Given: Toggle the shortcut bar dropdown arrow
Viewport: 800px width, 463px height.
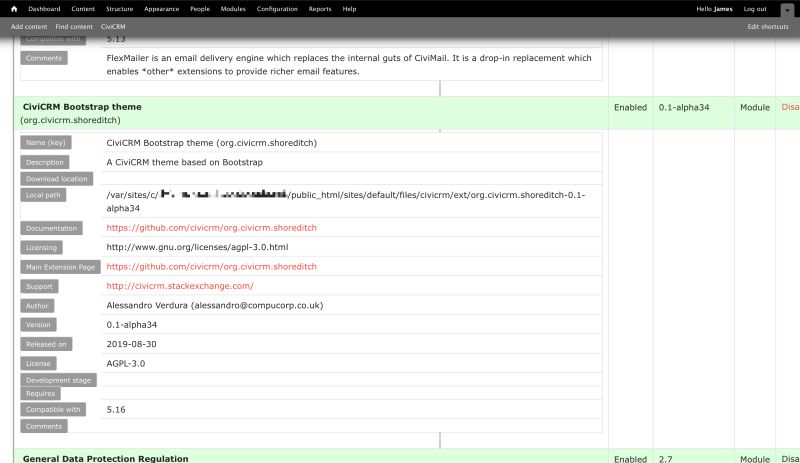Looking at the screenshot, I should click(787, 10).
